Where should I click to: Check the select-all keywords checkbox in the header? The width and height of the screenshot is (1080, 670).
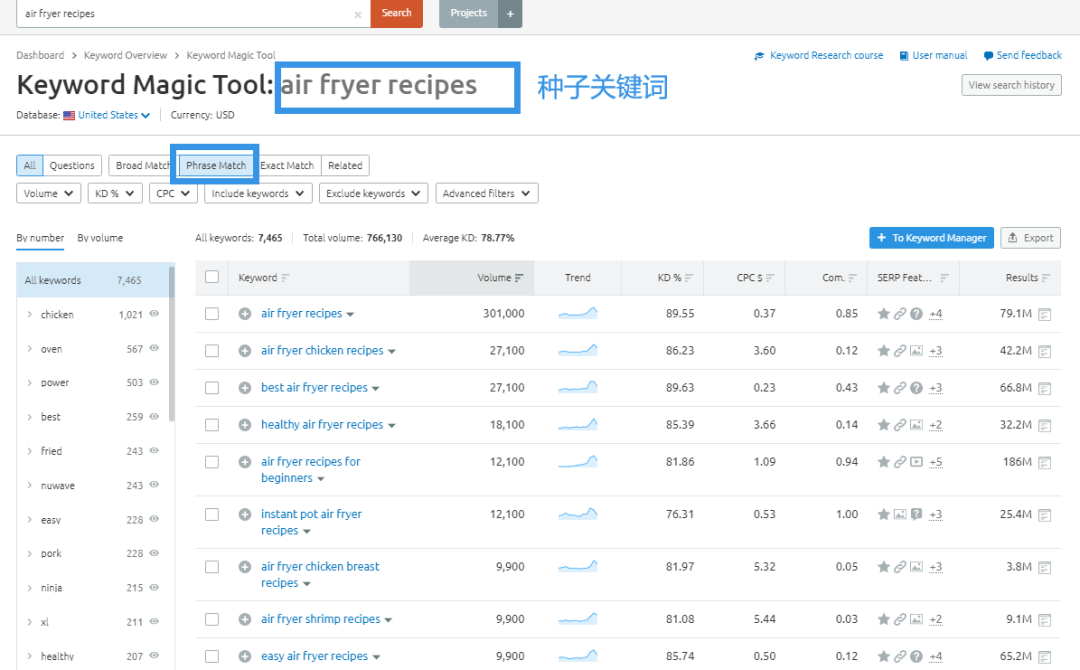coord(212,277)
